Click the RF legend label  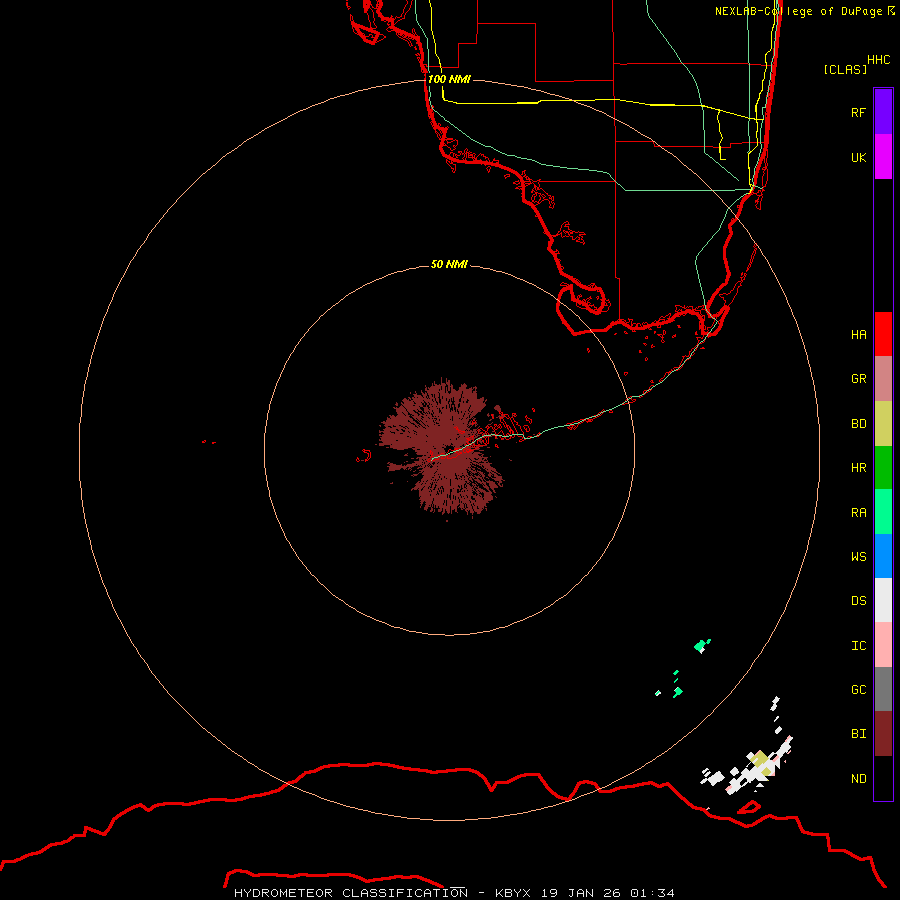click(x=858, y=112)
